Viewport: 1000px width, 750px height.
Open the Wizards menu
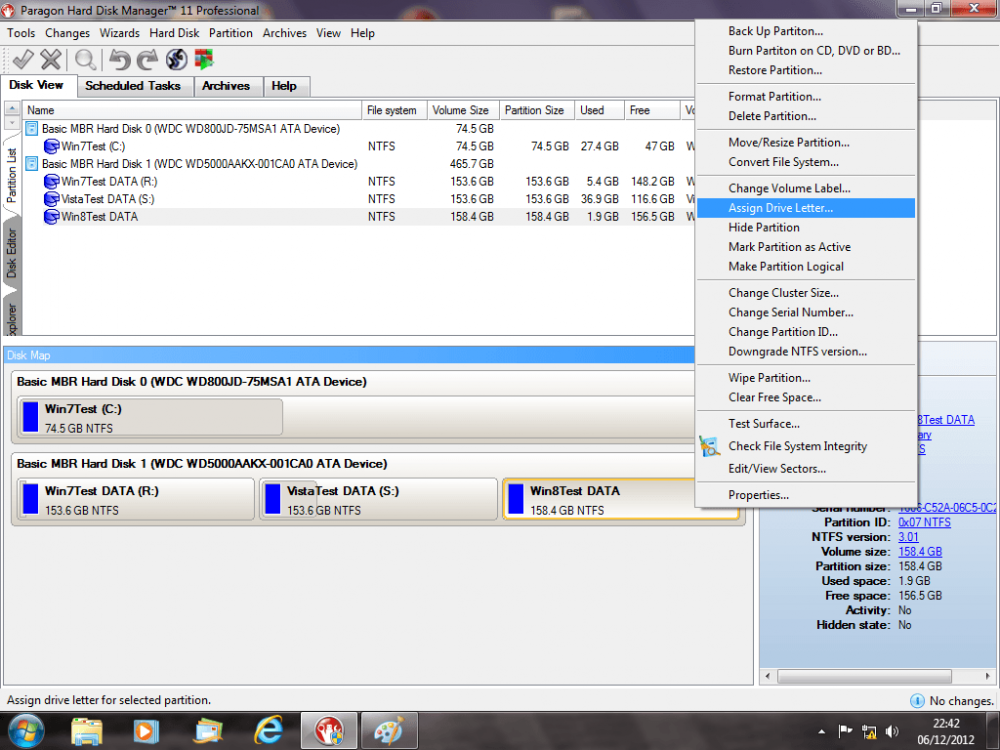(119, 33)
